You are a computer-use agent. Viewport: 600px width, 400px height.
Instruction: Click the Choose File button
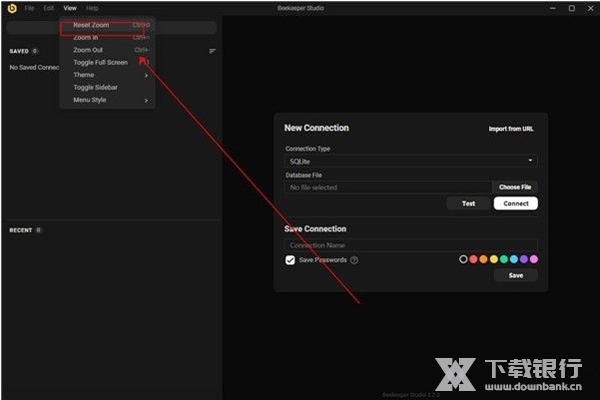[x=515, y=187]
